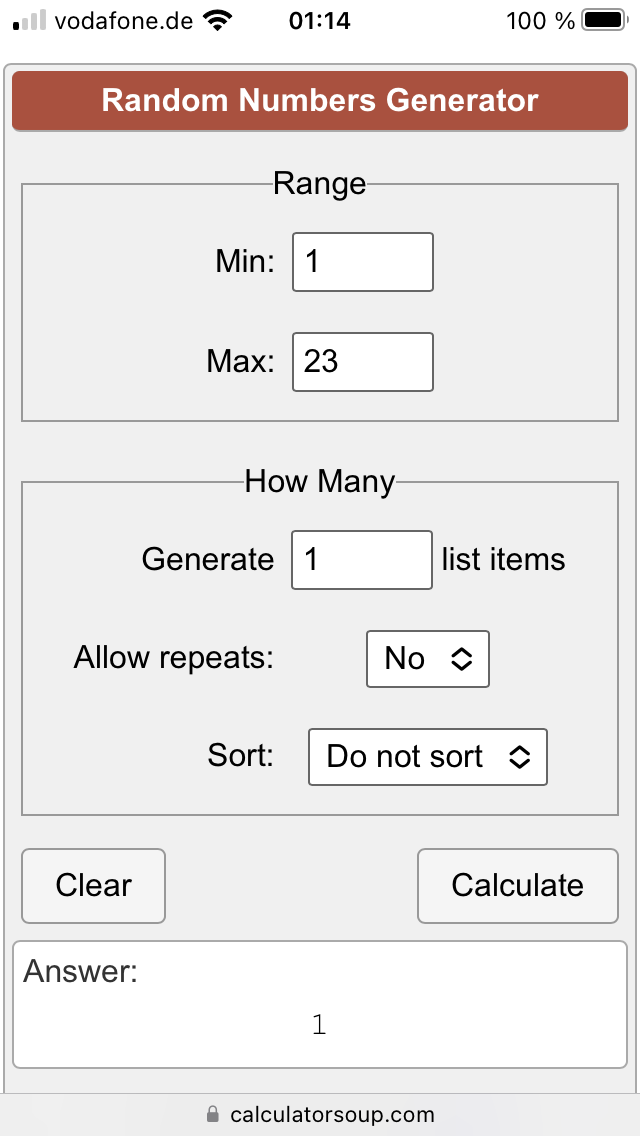
Task: Open the Allow repeats dropdown
Action: (428, 659)
